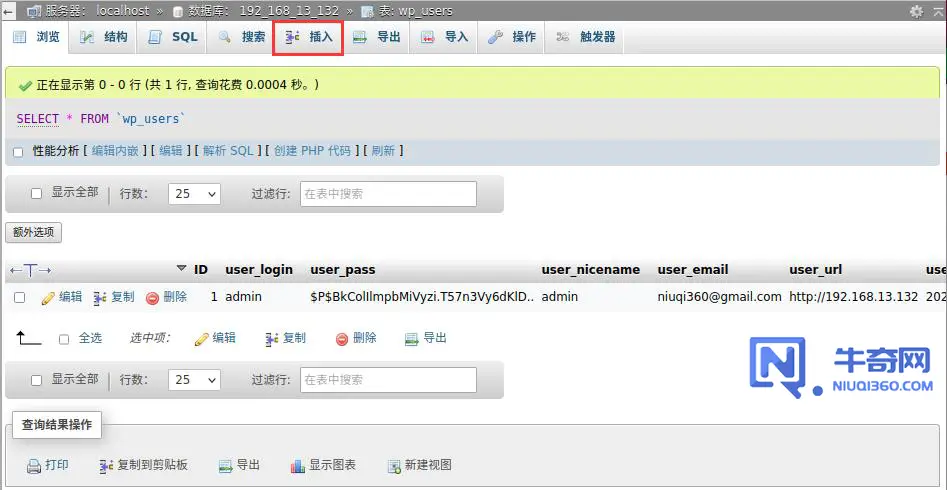The height and width of the screenshot is (490, 947).
Task: Click the 刷新 refresh link
Action: pyautogui.click(x=384, y=151)
